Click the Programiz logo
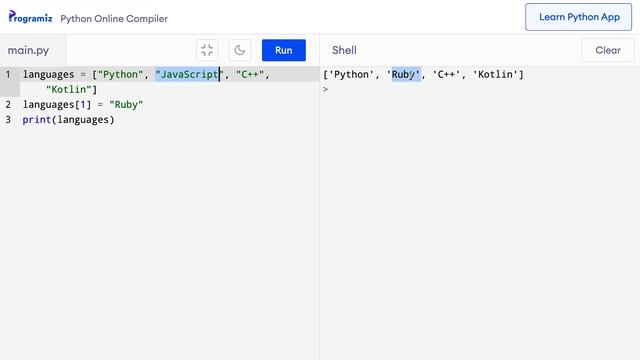The image size is (640, 360). (30, 17)
